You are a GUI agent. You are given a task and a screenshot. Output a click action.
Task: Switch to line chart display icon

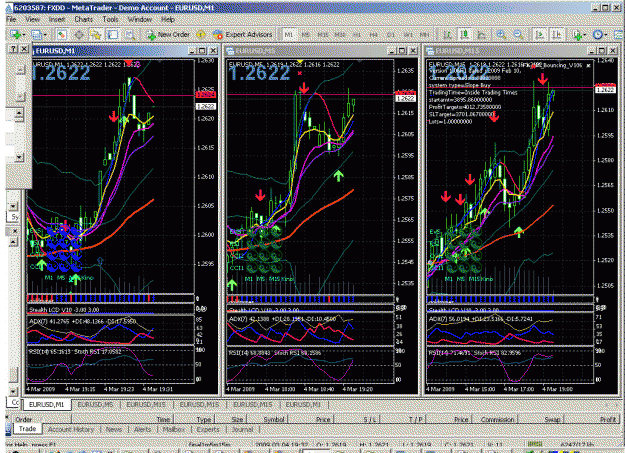(x=482, y=35)
